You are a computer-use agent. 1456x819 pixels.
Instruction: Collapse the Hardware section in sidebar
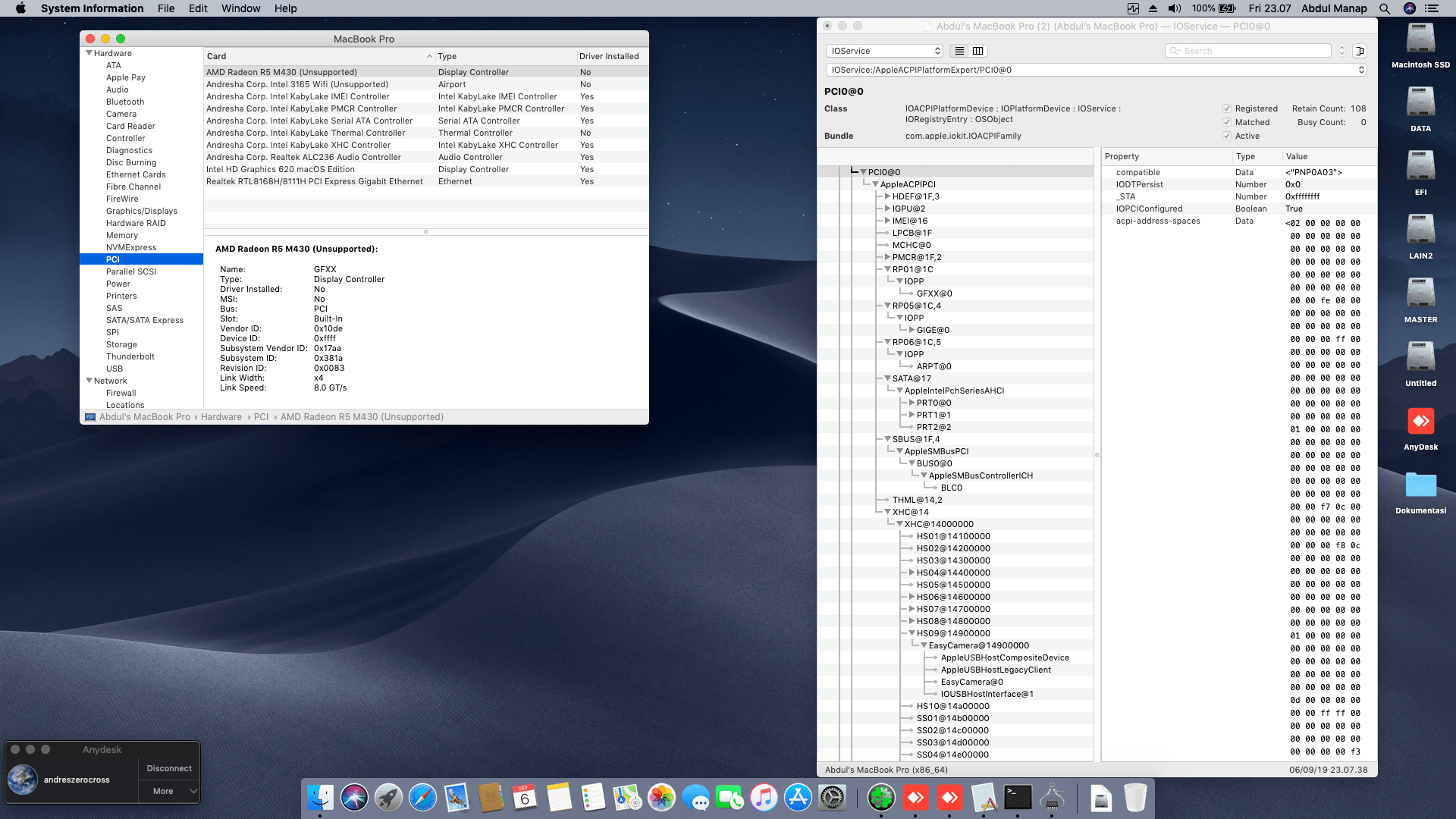89,53
